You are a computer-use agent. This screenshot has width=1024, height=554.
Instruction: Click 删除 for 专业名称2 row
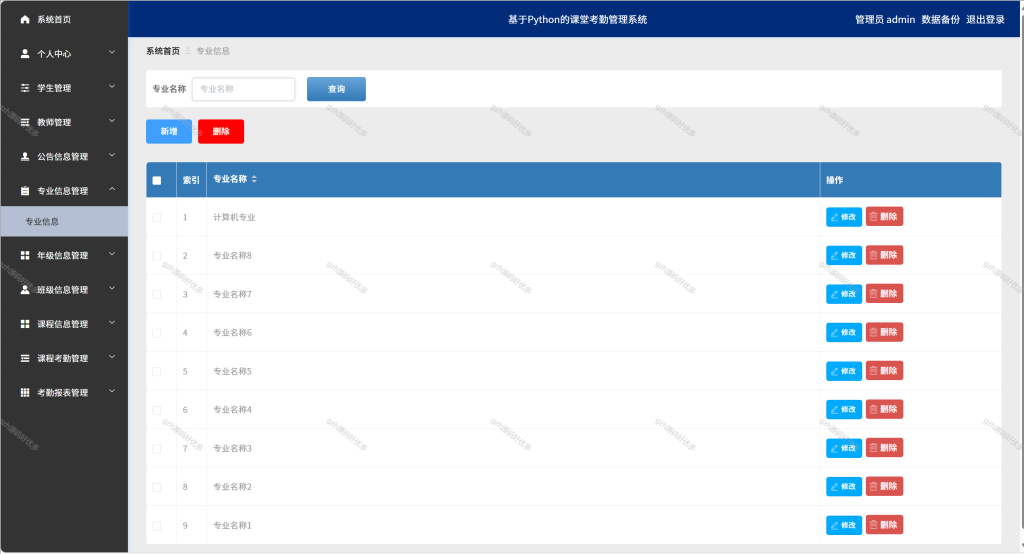point(884,486)
